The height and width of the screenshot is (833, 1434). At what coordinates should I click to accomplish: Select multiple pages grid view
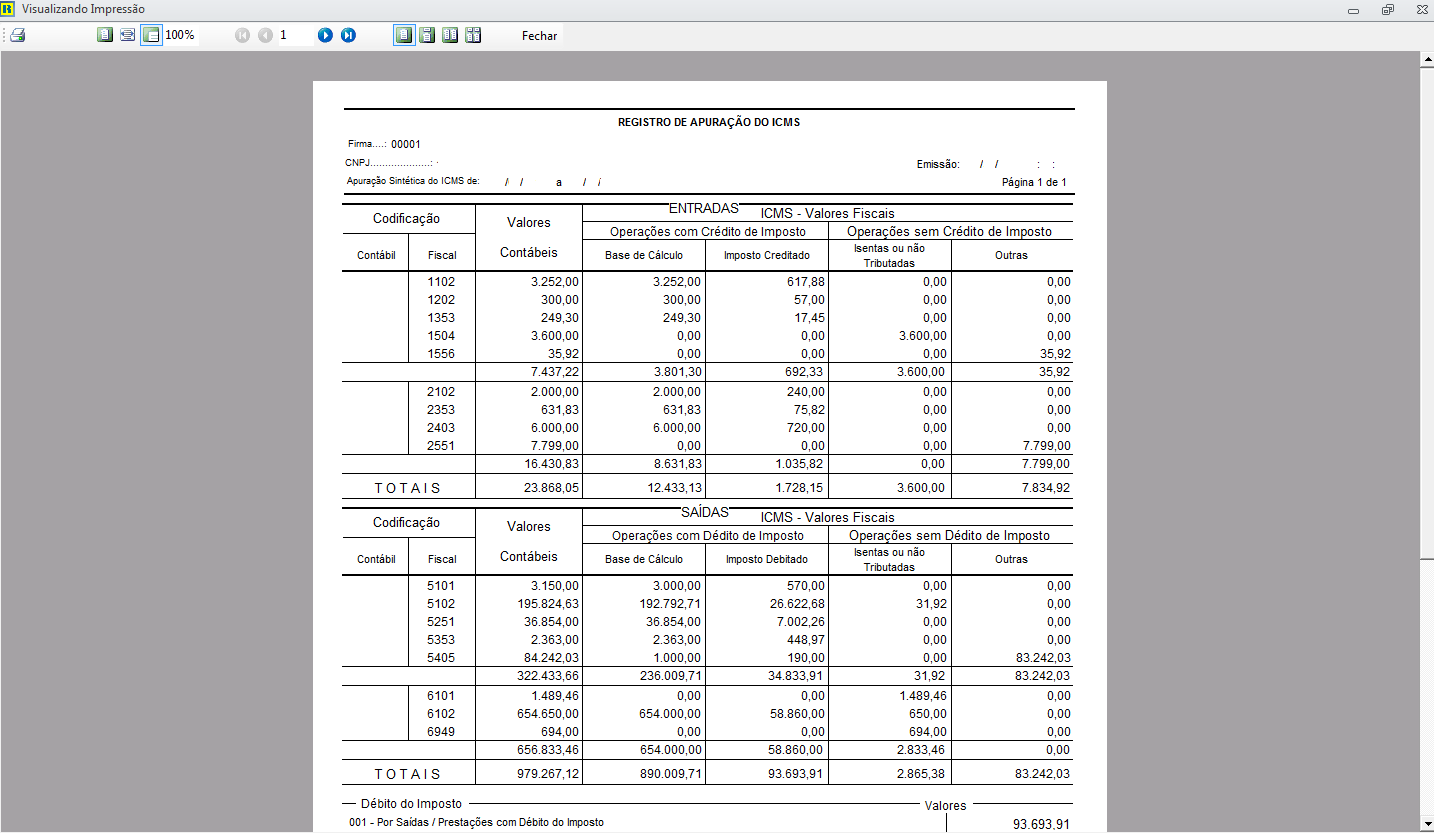pyautogui.click(x=473, y=35)
